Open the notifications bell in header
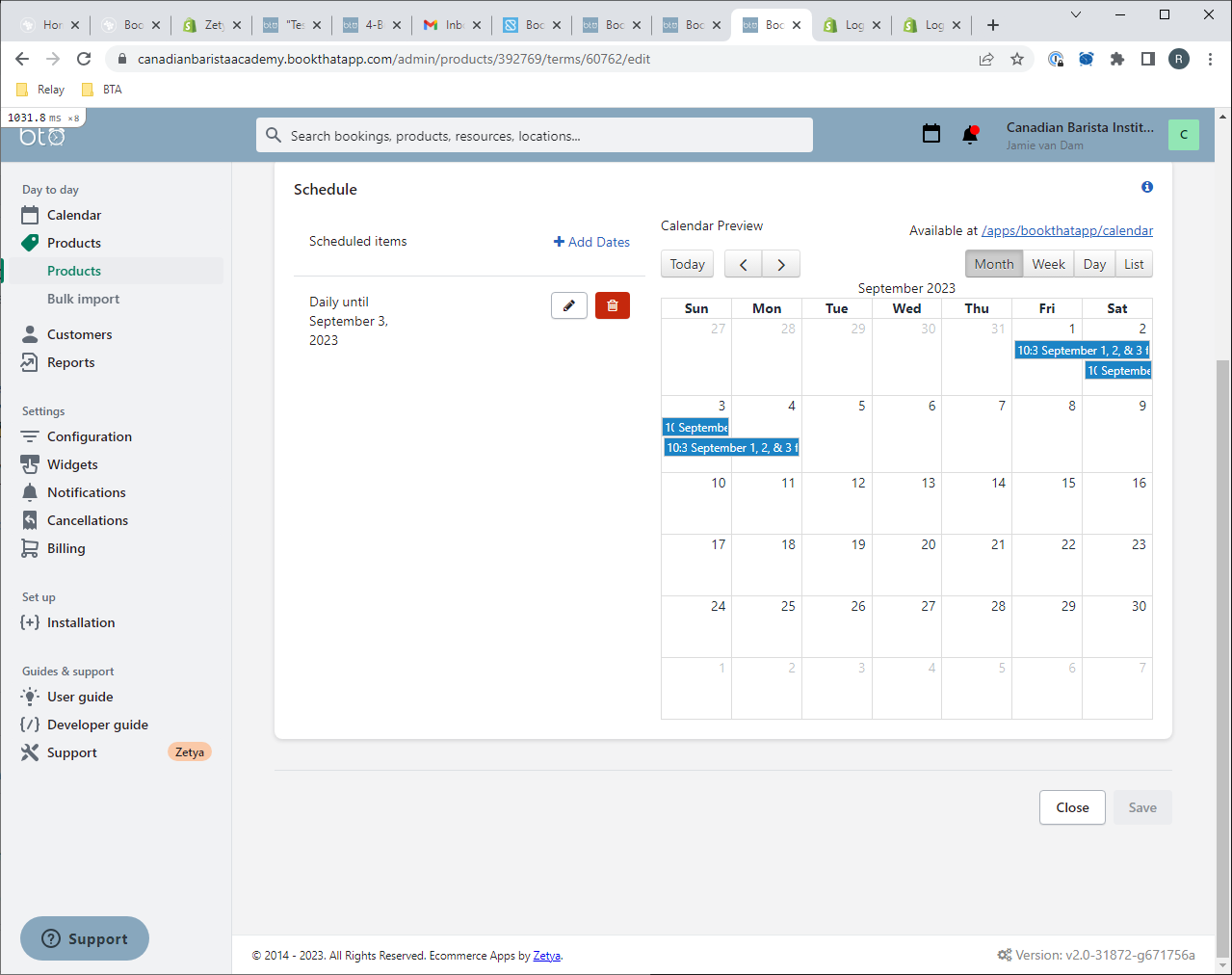This screenshot has height=975, width=1232. pyautogui.click(x=970, y=135)
